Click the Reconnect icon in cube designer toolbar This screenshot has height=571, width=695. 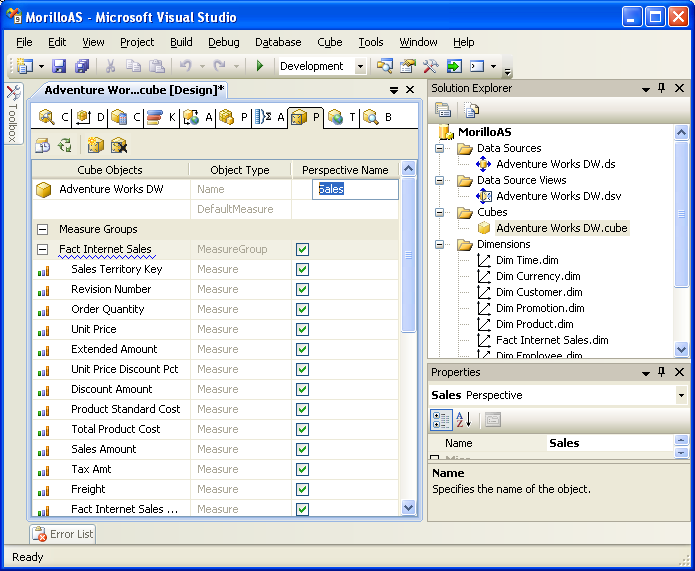(x=65, y=145)
